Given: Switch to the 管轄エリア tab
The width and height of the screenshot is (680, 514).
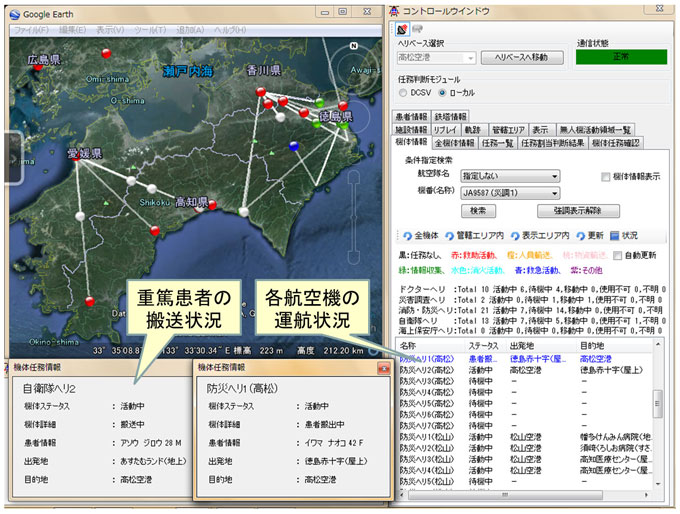Looking at the screenshot, I should pos(508,130).
